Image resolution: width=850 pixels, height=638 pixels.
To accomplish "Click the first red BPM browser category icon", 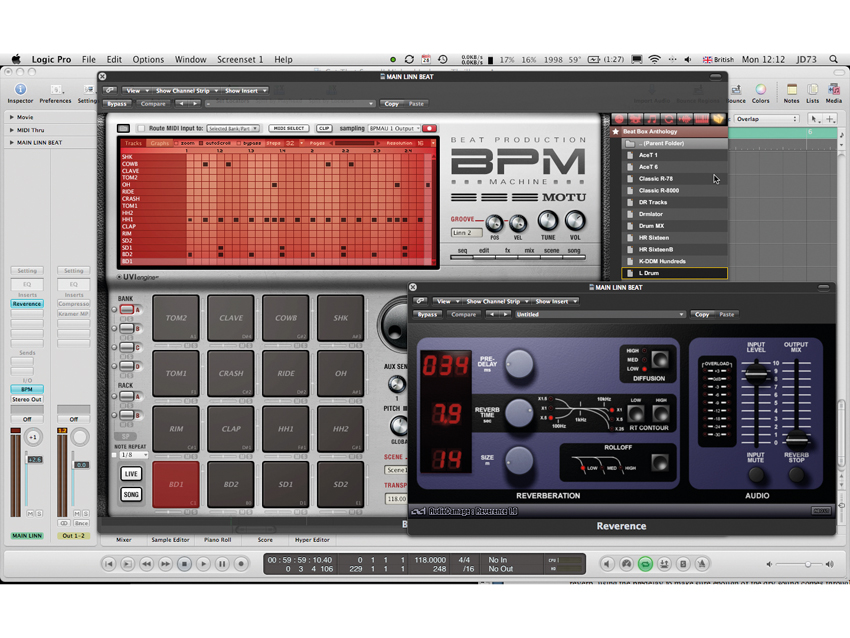I will click(x=619, y=119).
